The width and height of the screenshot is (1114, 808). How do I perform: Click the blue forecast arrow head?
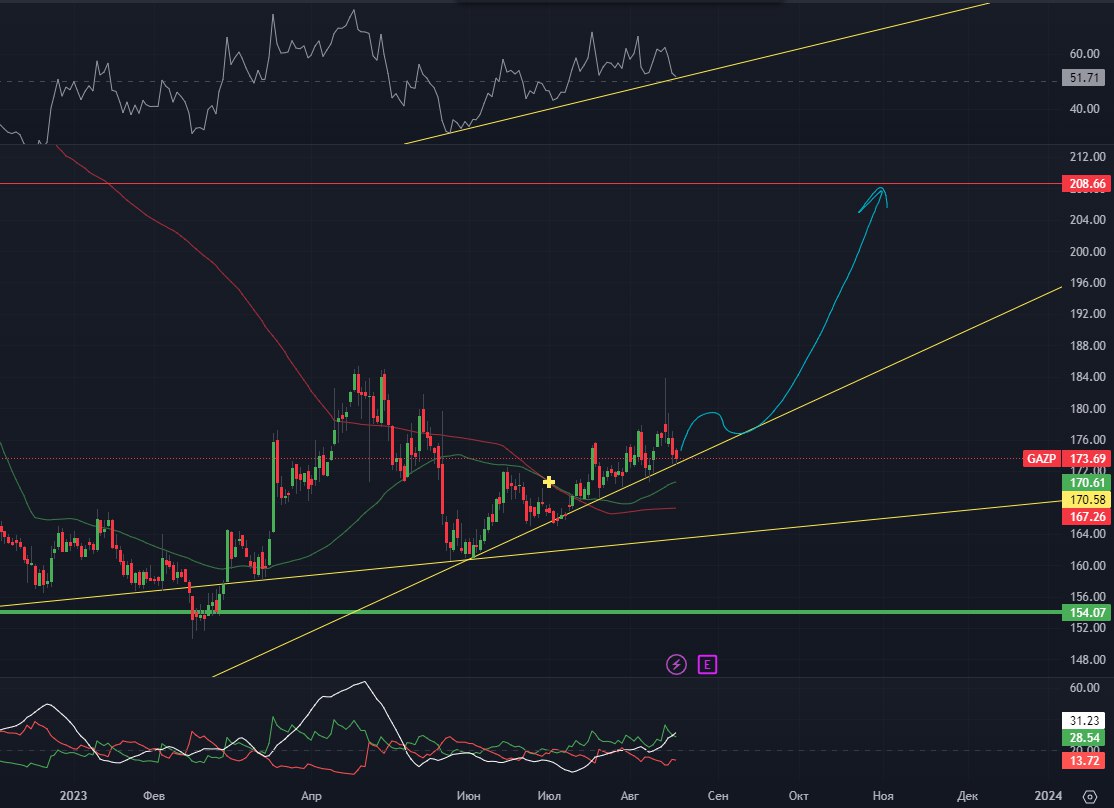(881, 193)
